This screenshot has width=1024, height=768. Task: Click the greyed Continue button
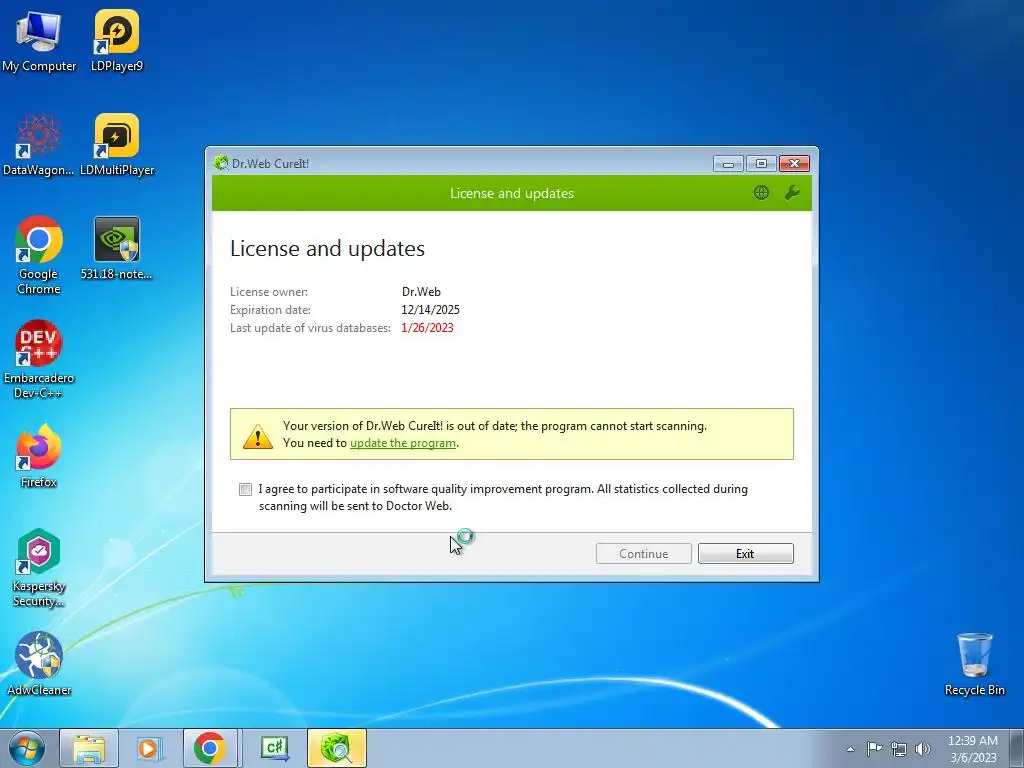[x=643, y=554]
